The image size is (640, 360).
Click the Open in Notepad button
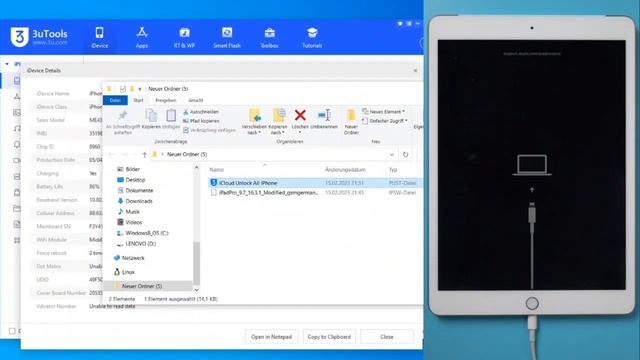click(x=271, y=337)
